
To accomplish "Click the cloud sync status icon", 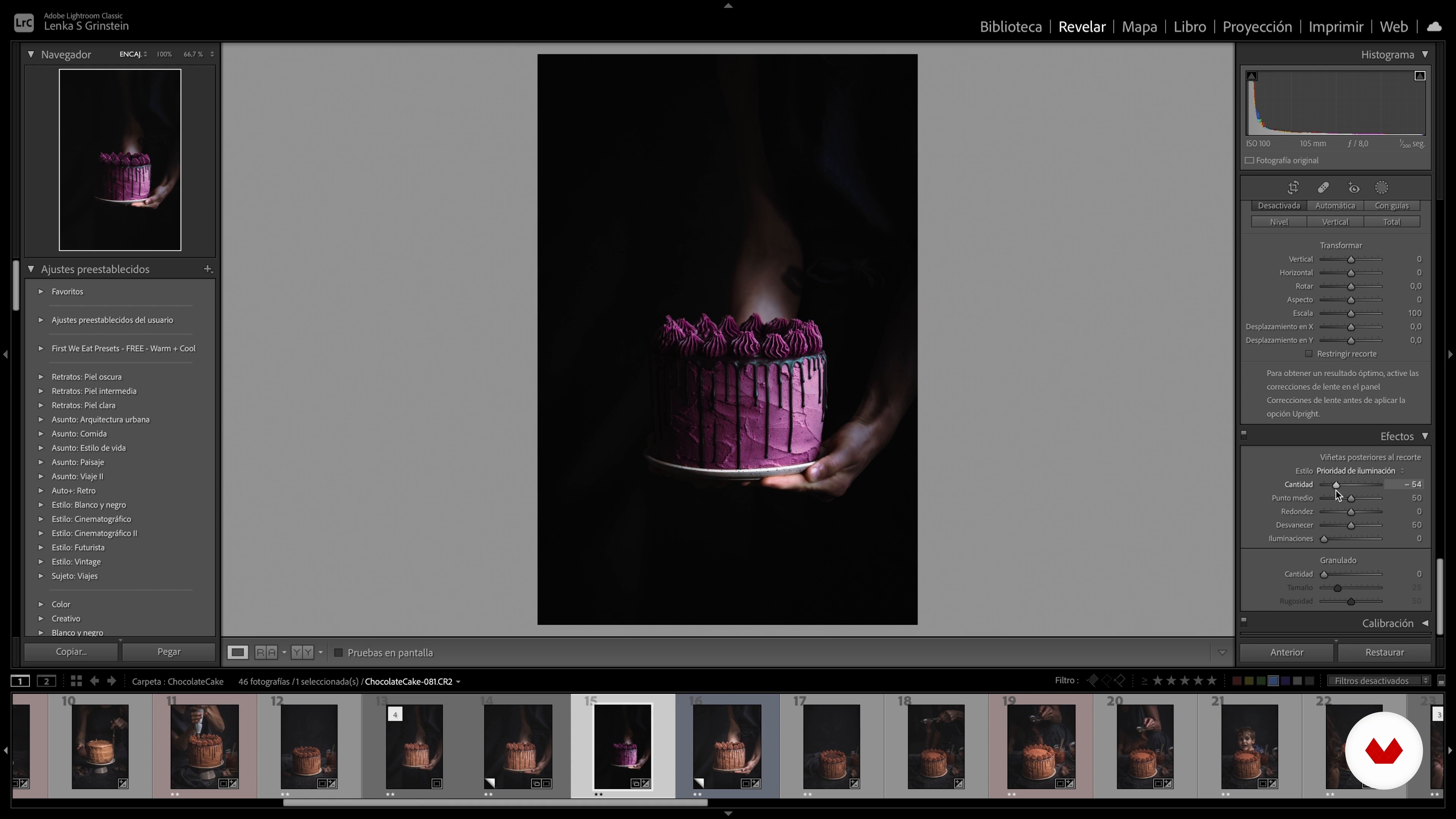I will 1434,27.
